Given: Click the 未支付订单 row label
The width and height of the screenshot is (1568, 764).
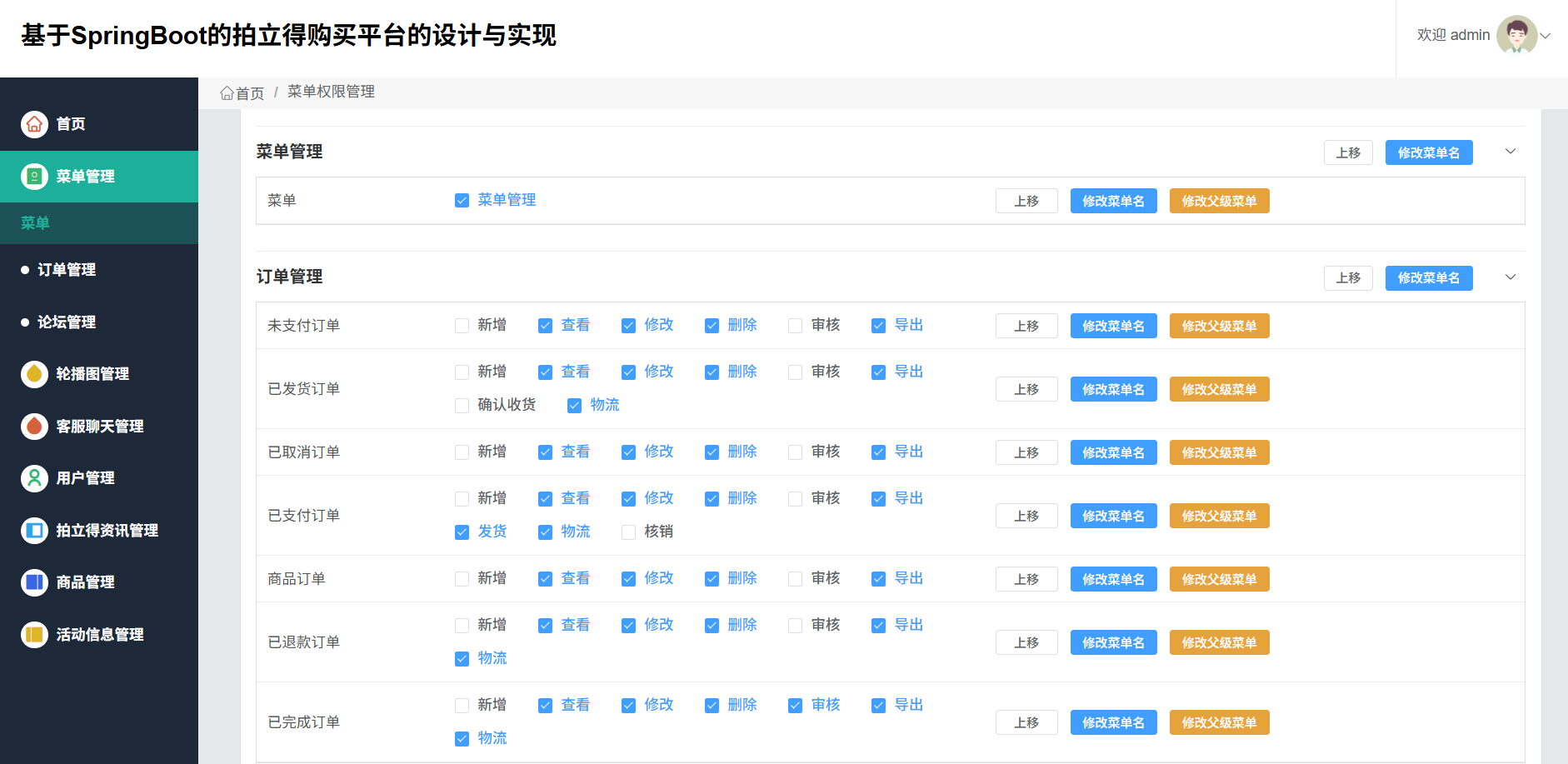Looking at the screenshot, I should pyautogui.click(x=303, y=326).
